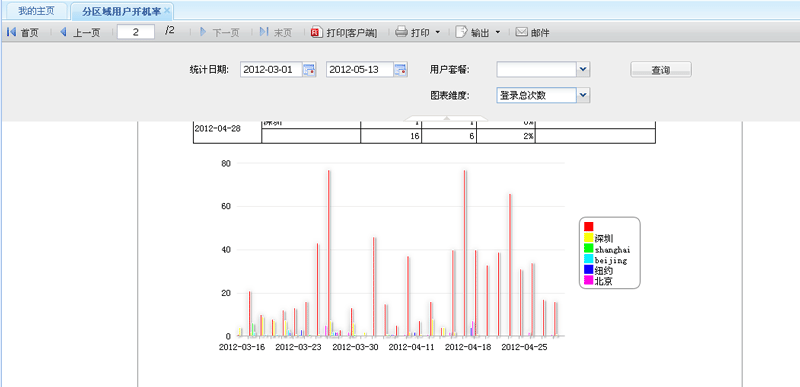Click the start date field 2012-03-01
The width and height of the screenshot is (800, 387).
click(271, 70)
